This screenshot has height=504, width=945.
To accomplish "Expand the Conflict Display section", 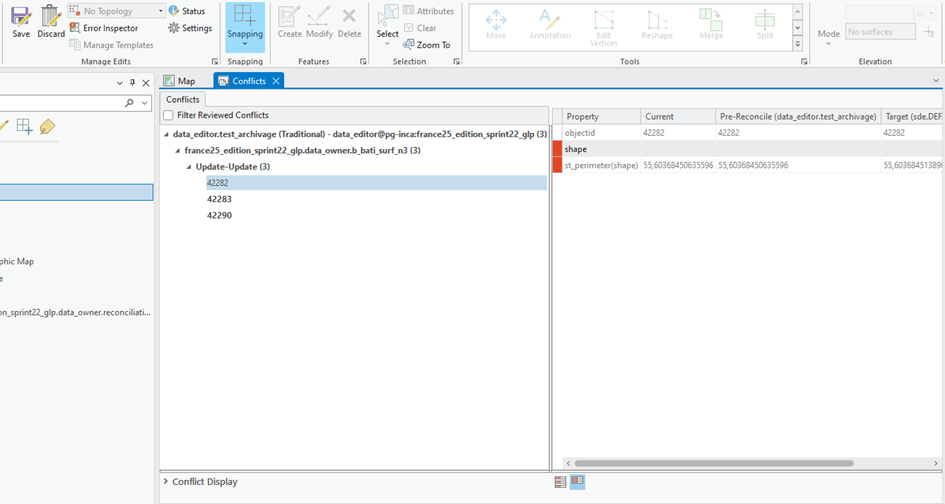I will tap(166, 482).
